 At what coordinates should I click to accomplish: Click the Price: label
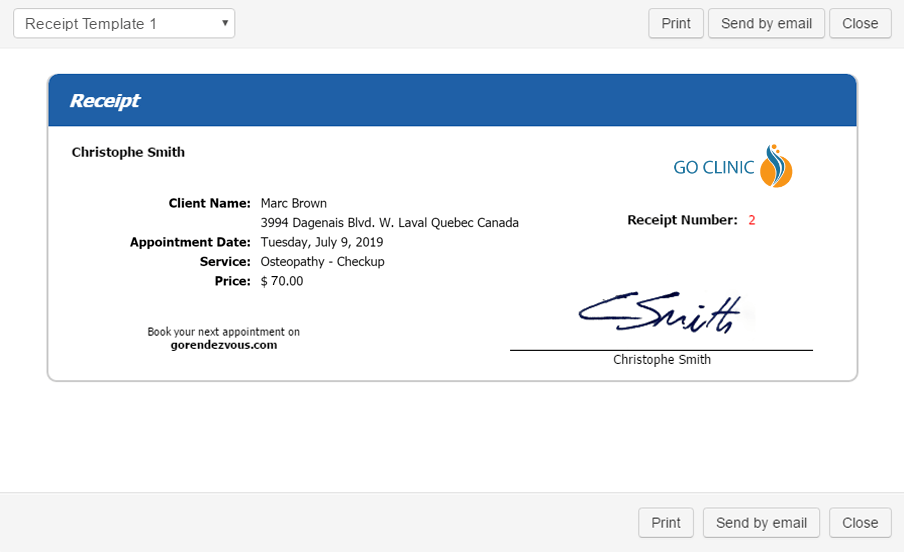(232, 281)
